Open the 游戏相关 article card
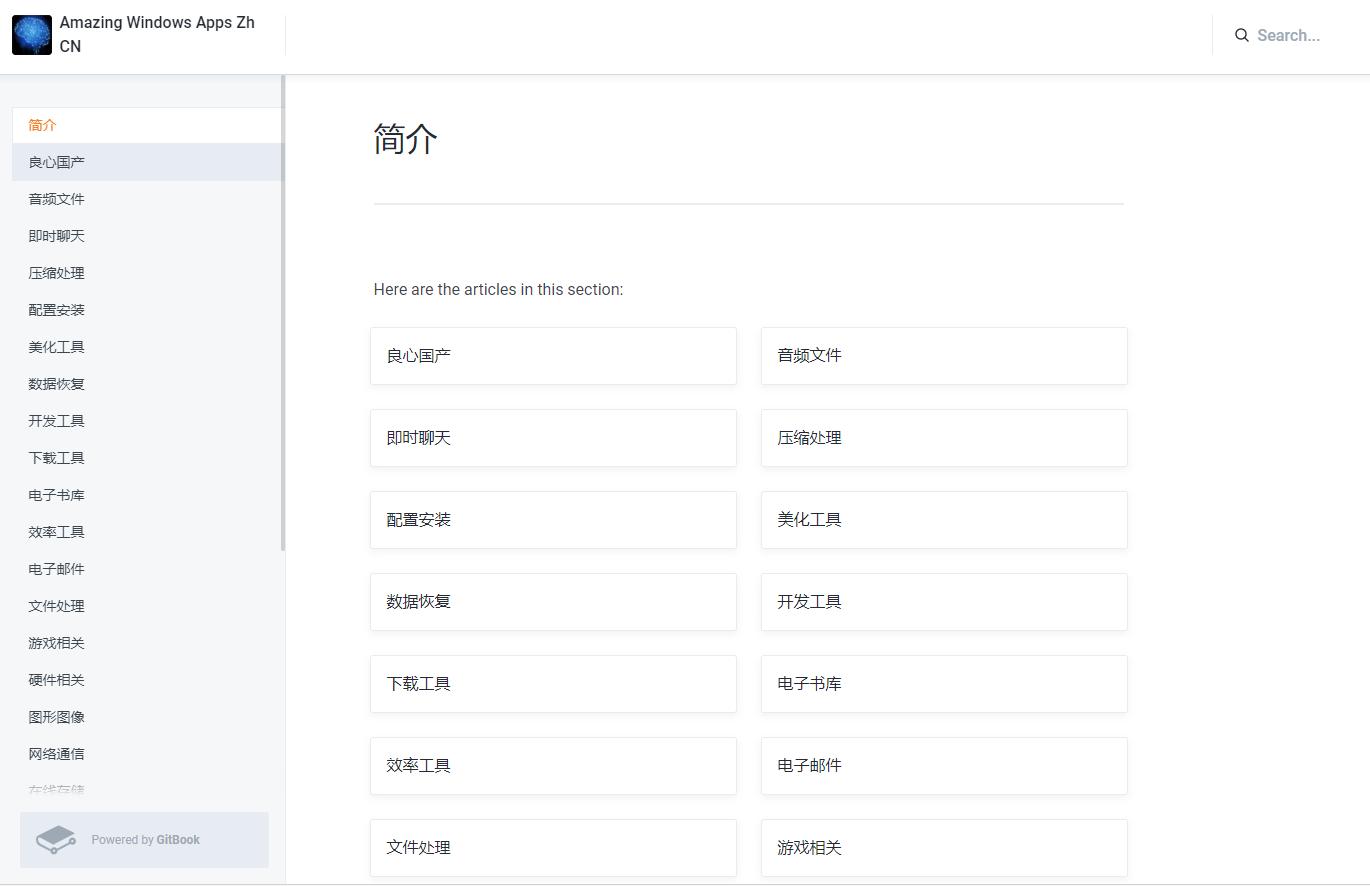This screenshot has width=1370, height=886. 943,847
